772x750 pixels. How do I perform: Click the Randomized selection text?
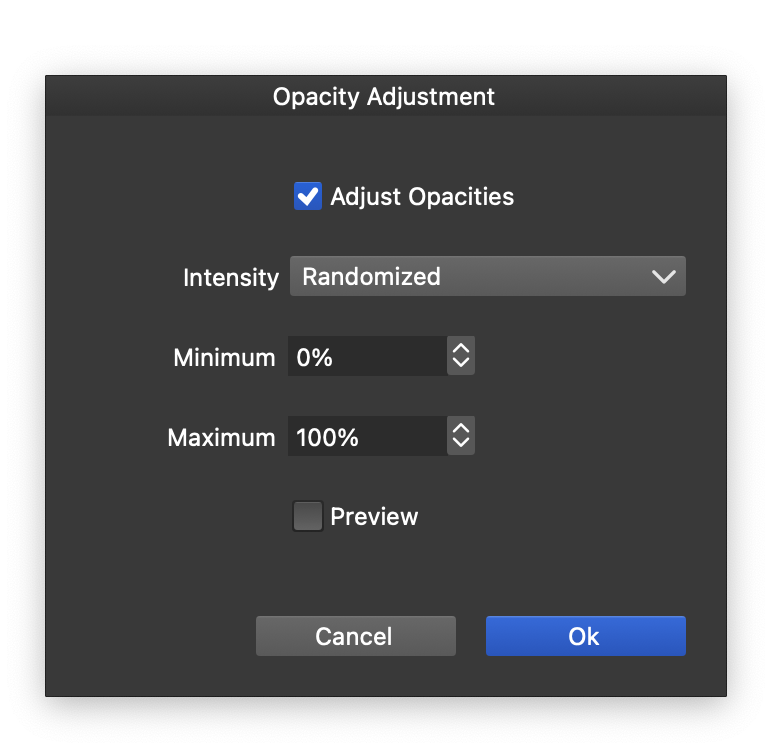[371, 276]
